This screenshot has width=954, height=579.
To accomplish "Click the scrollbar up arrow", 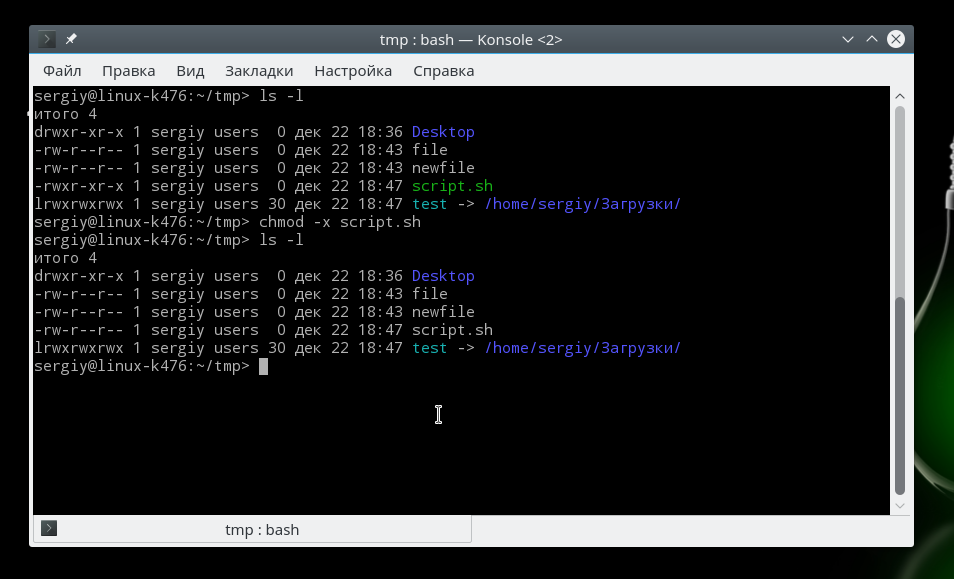I will 900,96.
